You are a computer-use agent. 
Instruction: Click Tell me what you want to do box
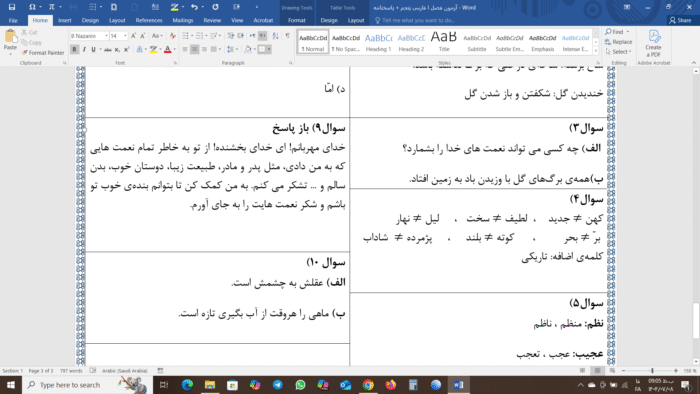click(x=414, y=21)
